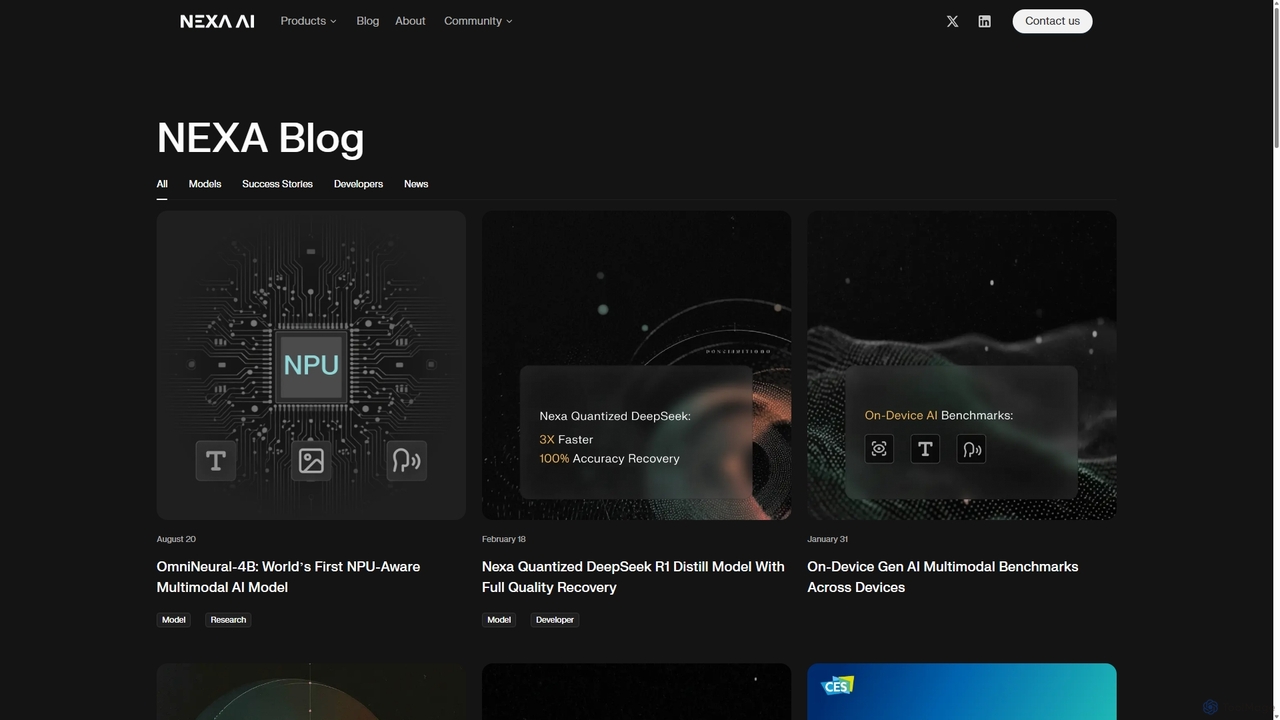Click the January 31 date text
Screen dimensions: 1280x720
coord(827,539)
